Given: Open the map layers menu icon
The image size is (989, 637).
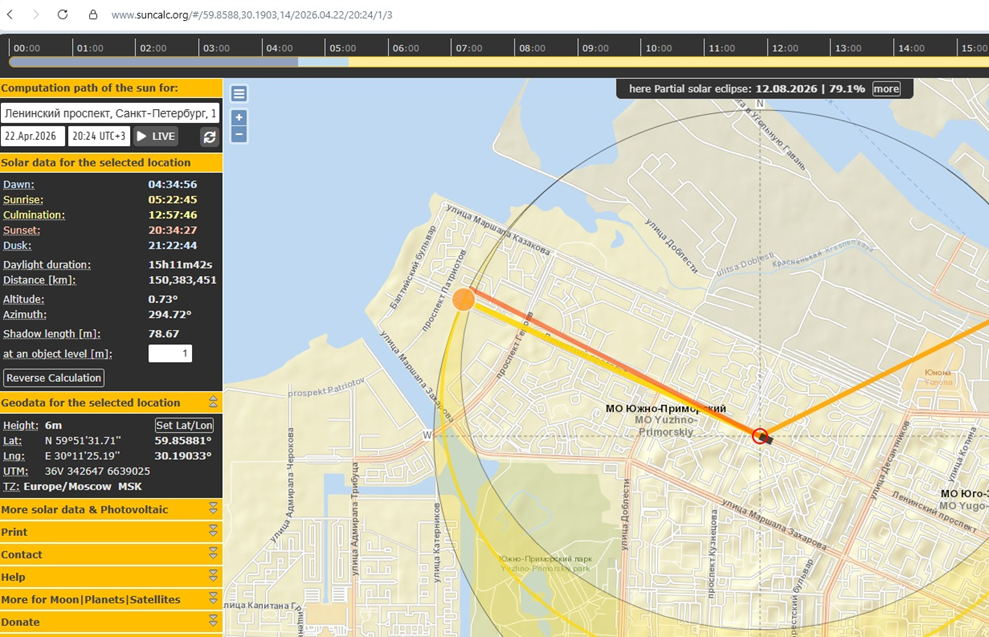Looking at the screenshot, I should pos(239,94).
